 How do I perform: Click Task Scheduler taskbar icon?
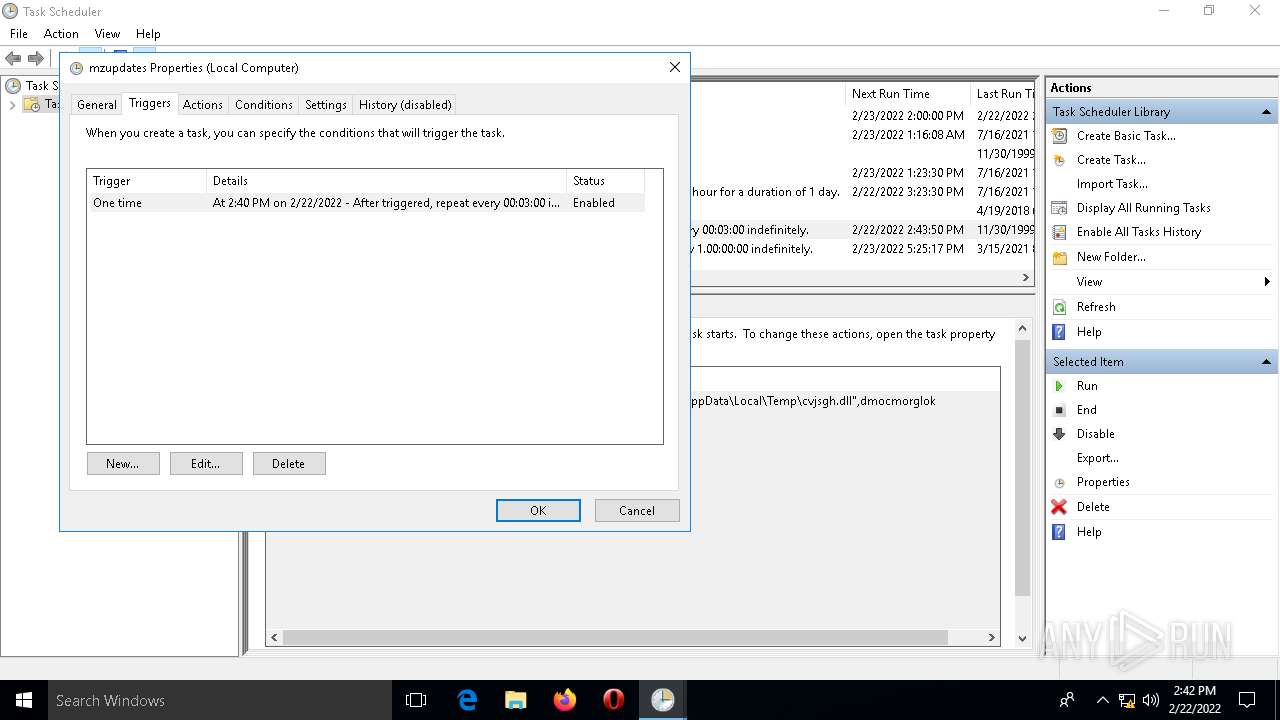click(x=662, y=700)
